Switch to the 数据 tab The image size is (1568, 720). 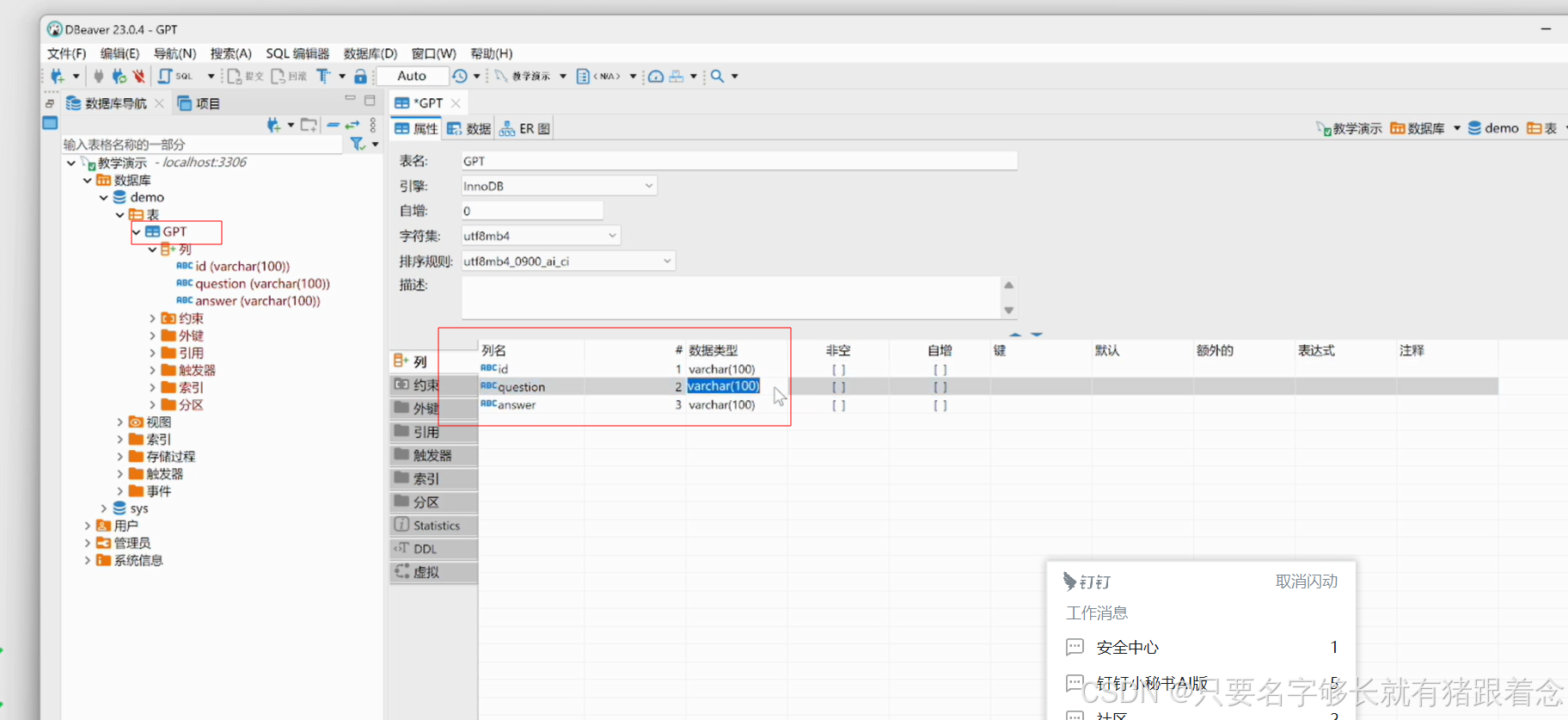[469, 128]
